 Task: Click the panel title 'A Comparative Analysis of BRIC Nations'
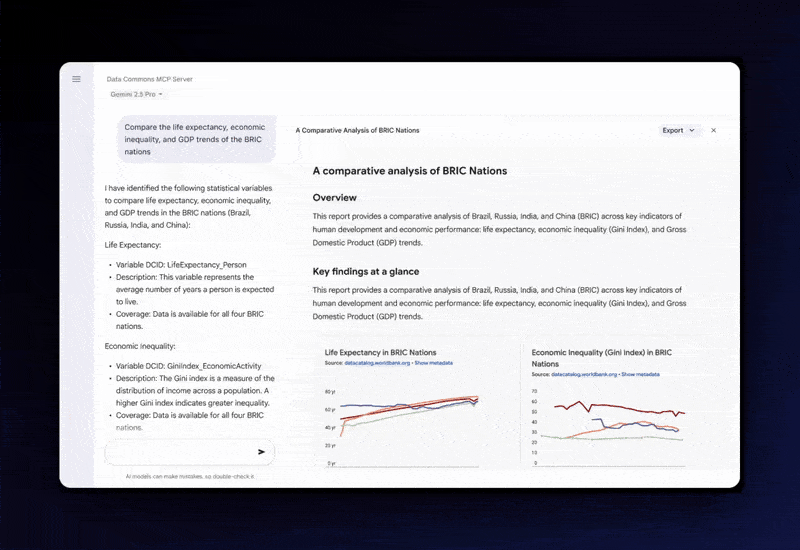click(x=357, y=131)
